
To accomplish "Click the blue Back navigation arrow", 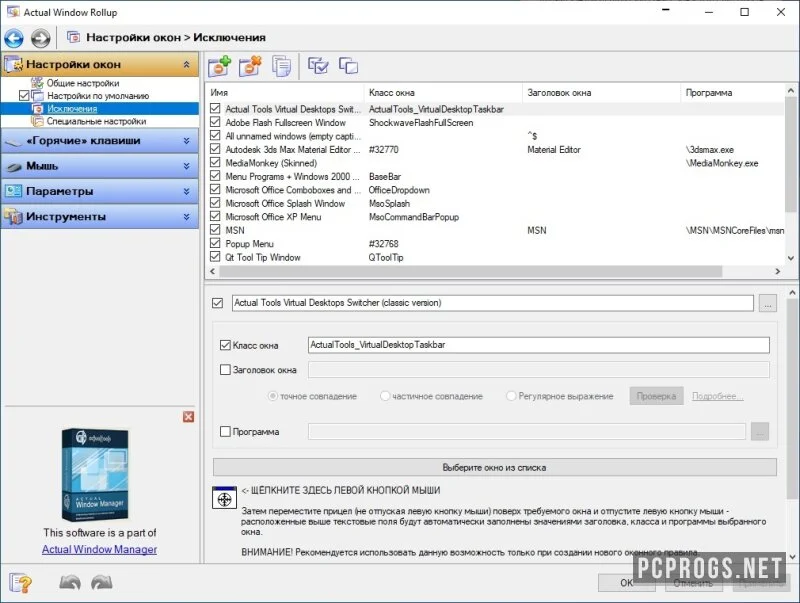I will tap(14, 38).
